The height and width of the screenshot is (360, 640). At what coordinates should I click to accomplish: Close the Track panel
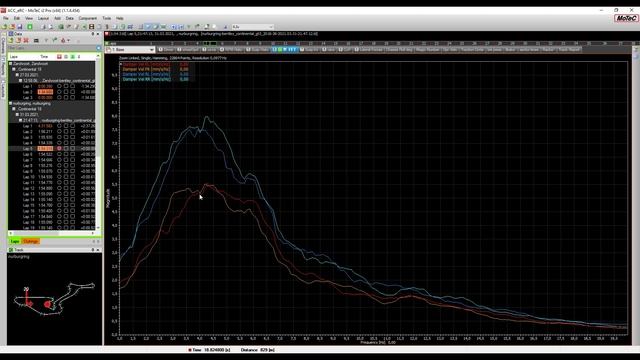(x=98, y=250)
